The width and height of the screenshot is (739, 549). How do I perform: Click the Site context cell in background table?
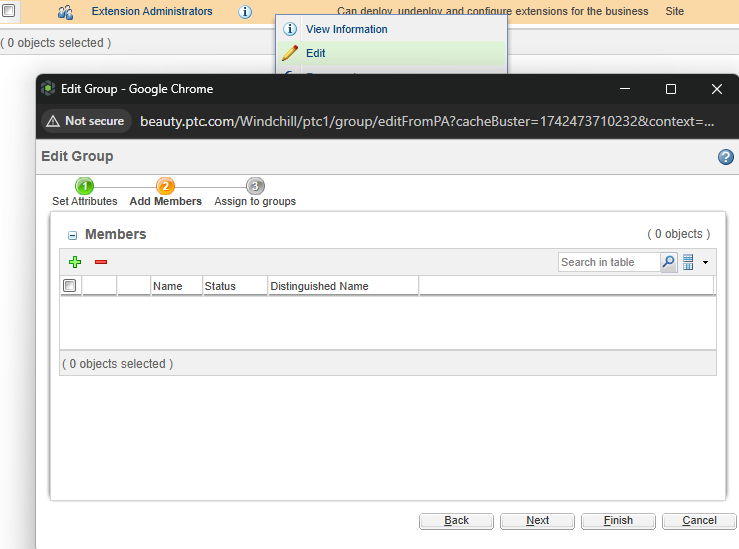tap(674, 11)
